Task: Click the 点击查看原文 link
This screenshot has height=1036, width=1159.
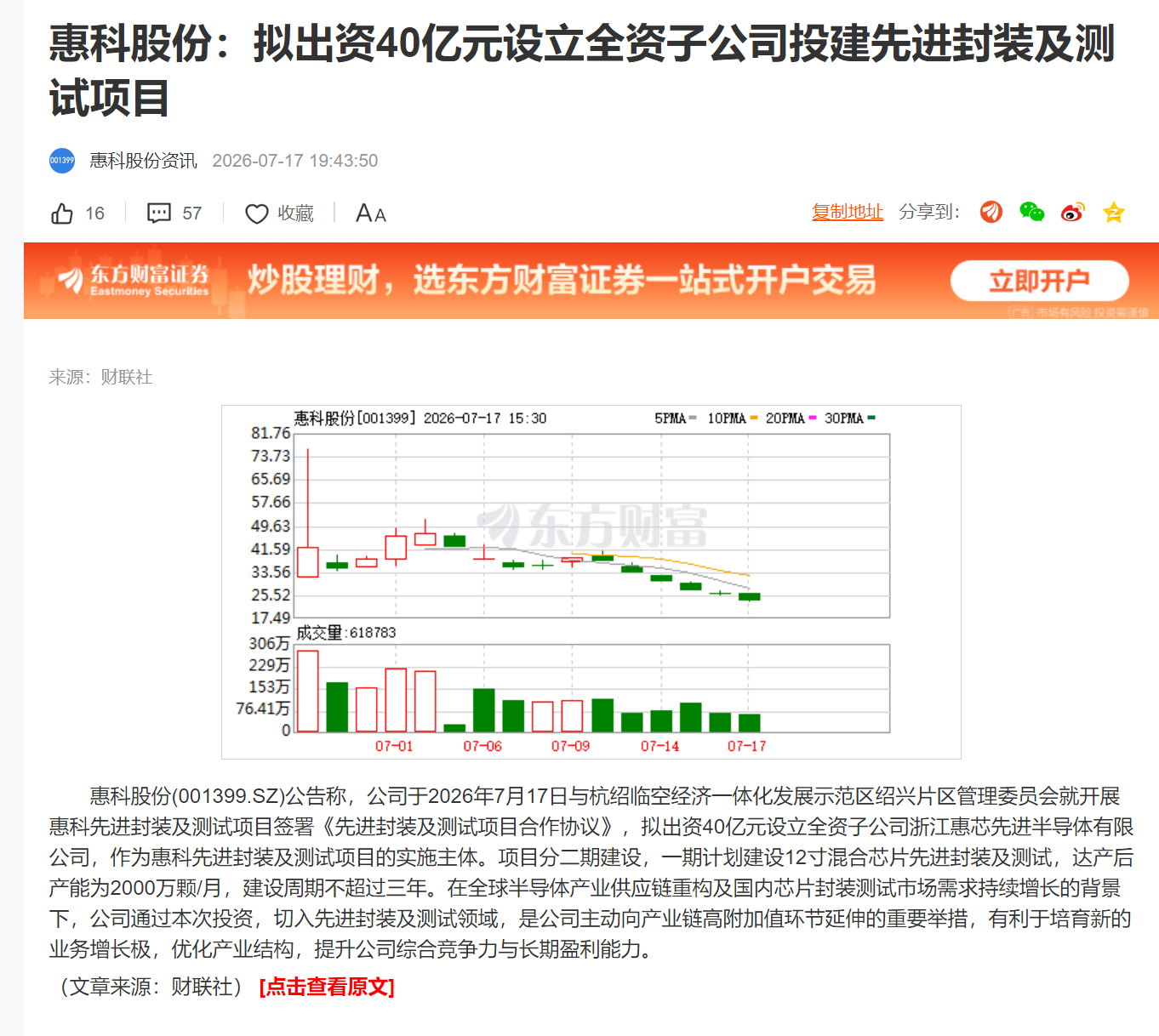Action: 327,987
